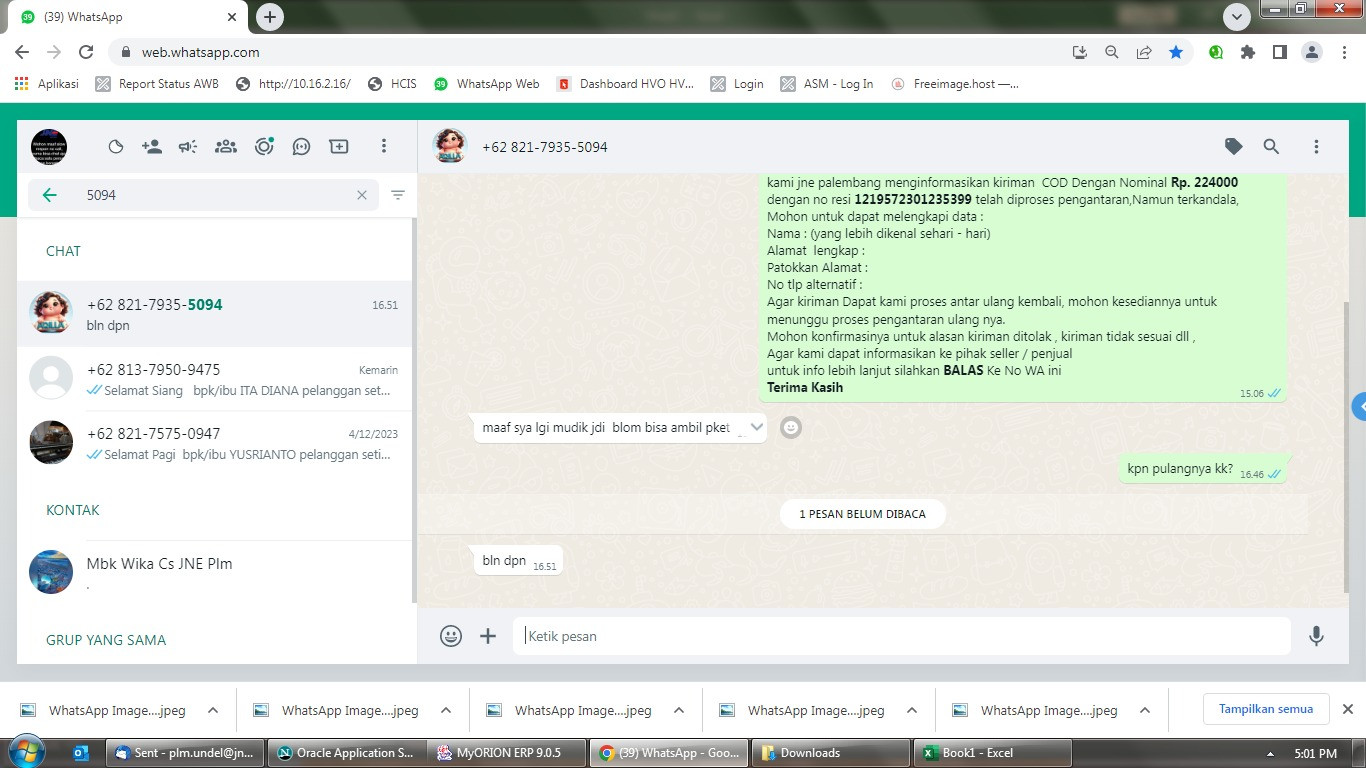1366x768 pixels.
Task: Start a new chat icon
Action: [339, 147]
